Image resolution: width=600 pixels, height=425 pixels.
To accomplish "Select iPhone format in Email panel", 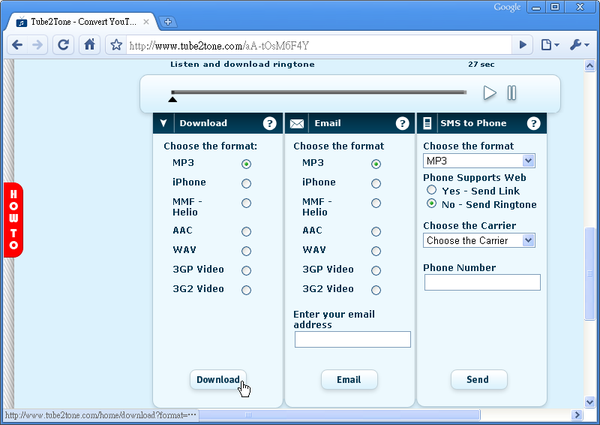I will [376, 184].
